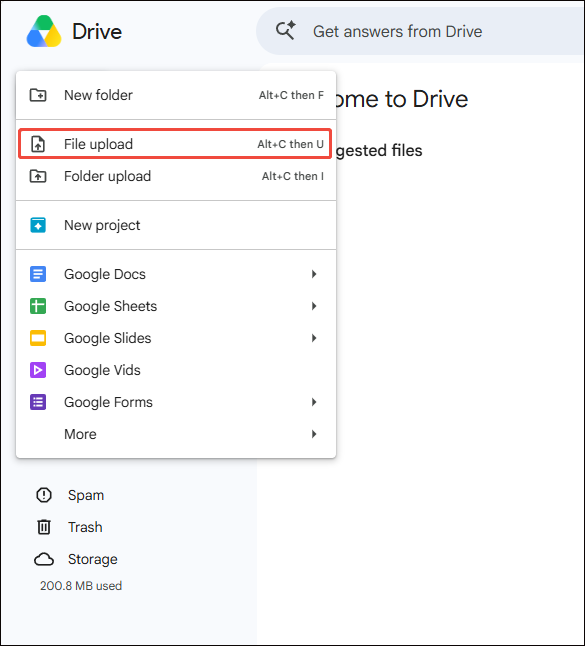
Task: Choose New folder from the menu
Action: point(176,95)
